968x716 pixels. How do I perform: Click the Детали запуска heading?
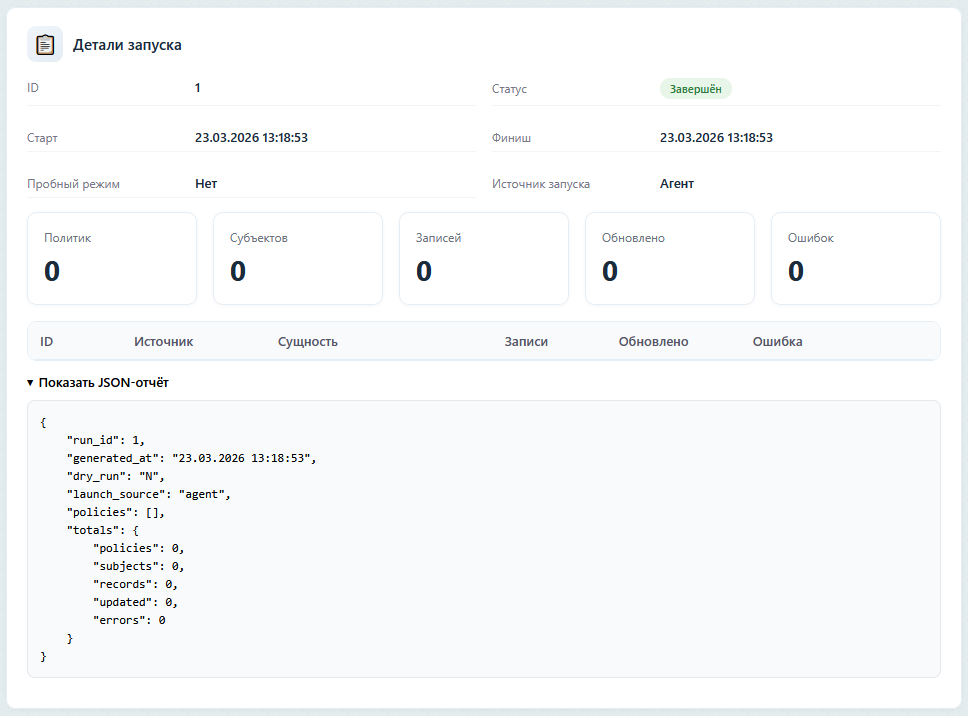coord(127,45)
